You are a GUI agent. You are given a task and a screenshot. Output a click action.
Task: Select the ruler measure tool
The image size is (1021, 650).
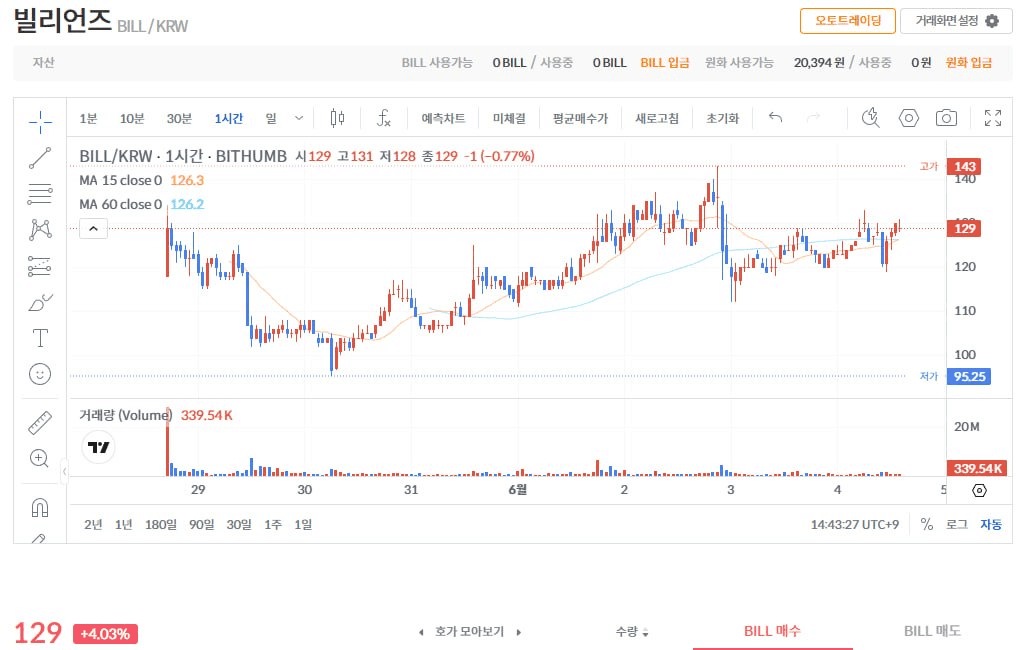(40, 422)
